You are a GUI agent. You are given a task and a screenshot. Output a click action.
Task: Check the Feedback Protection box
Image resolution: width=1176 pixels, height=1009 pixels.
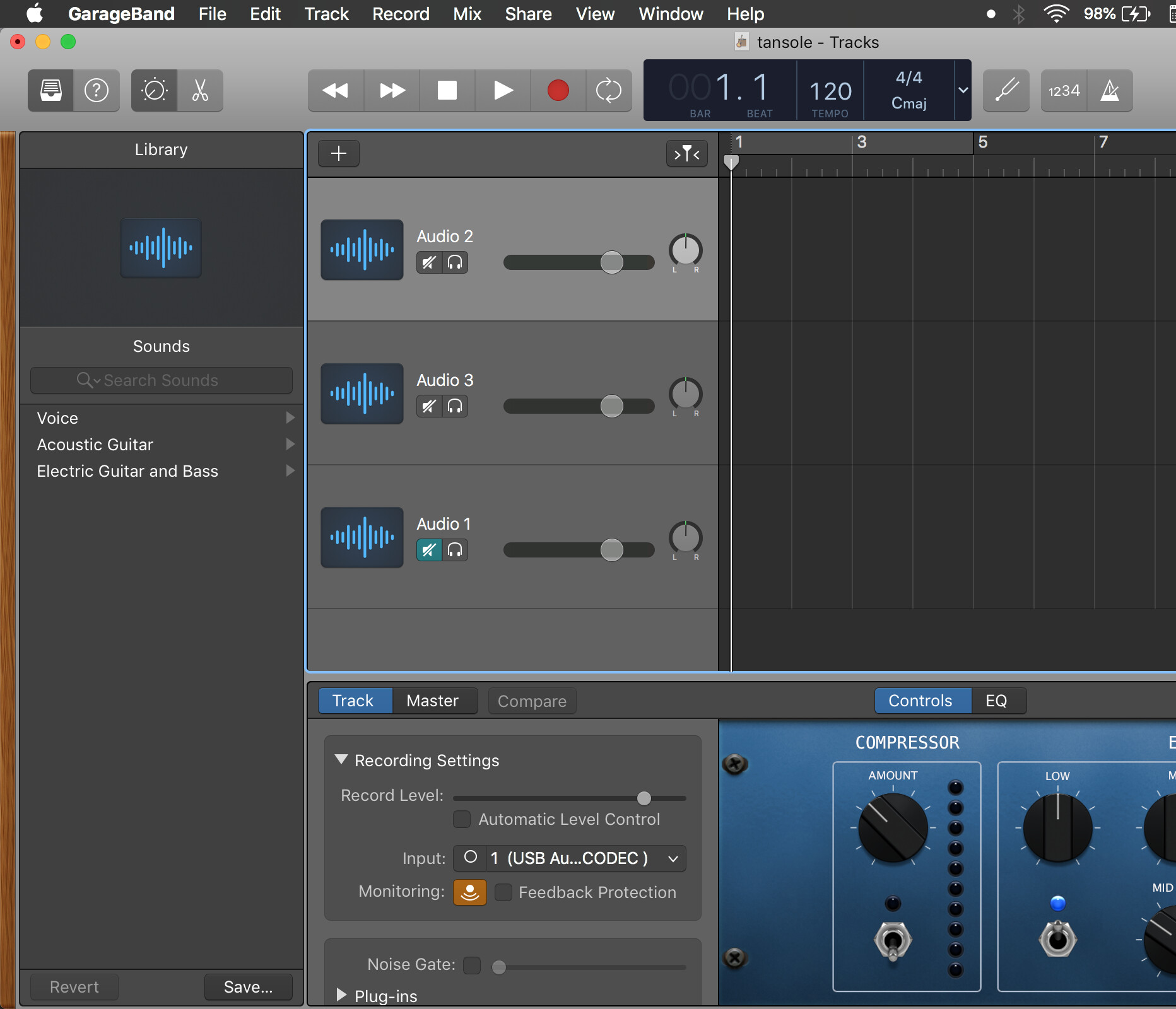503,892
